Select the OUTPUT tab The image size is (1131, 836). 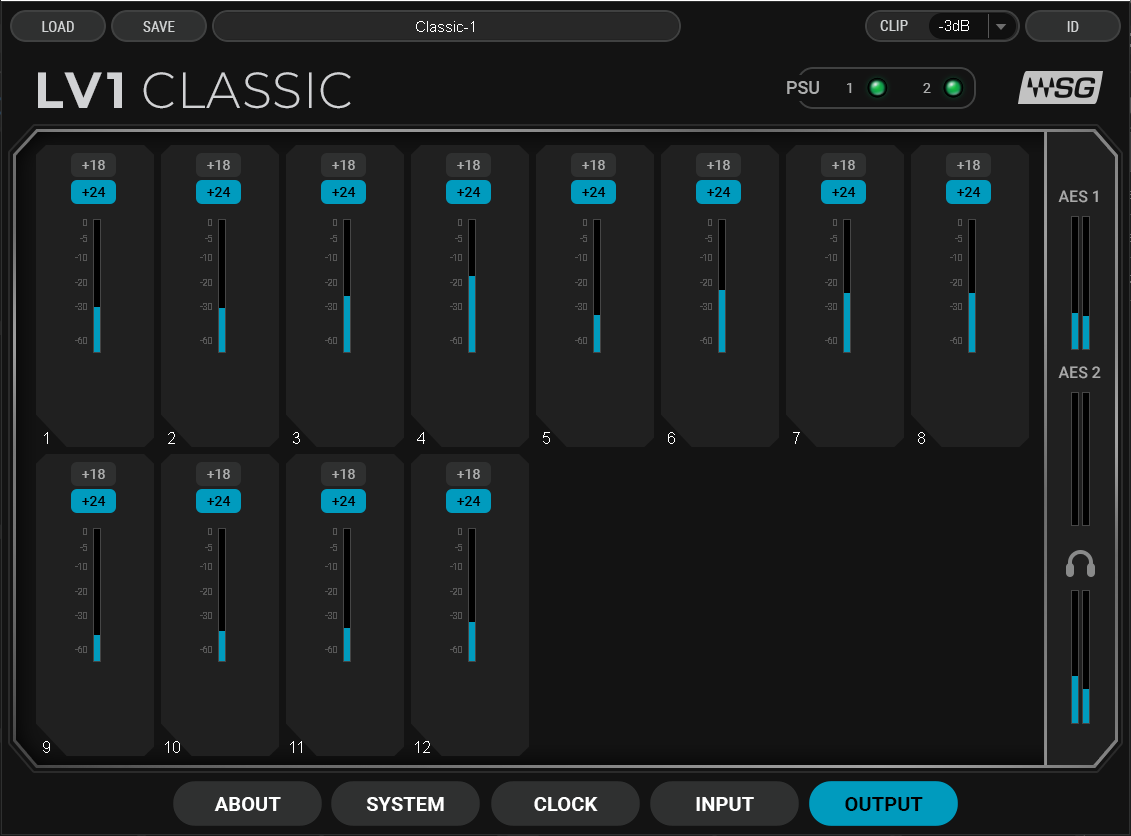pos(884,804)
